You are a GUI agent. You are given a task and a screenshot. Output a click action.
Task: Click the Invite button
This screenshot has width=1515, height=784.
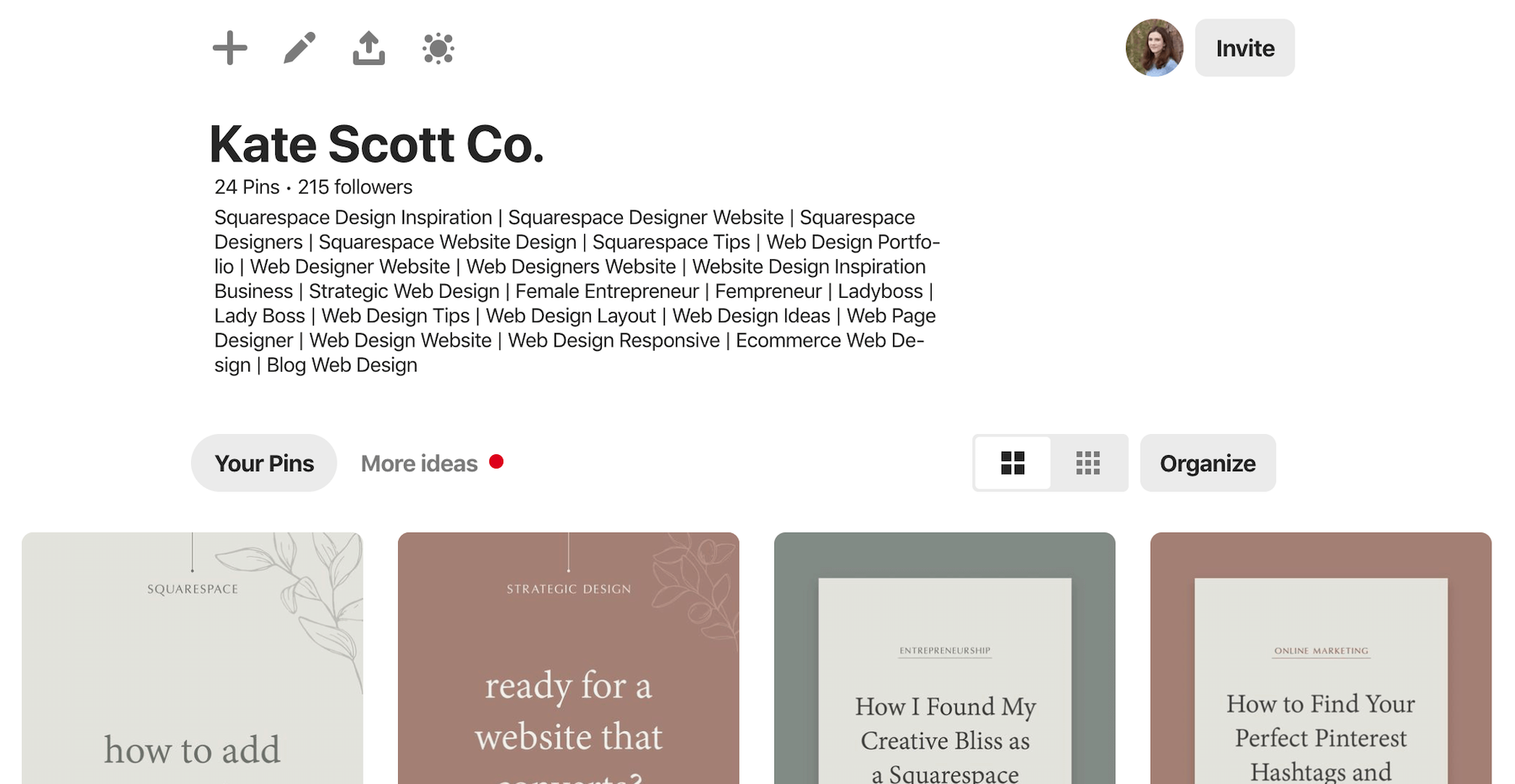tap(1245, 48)
